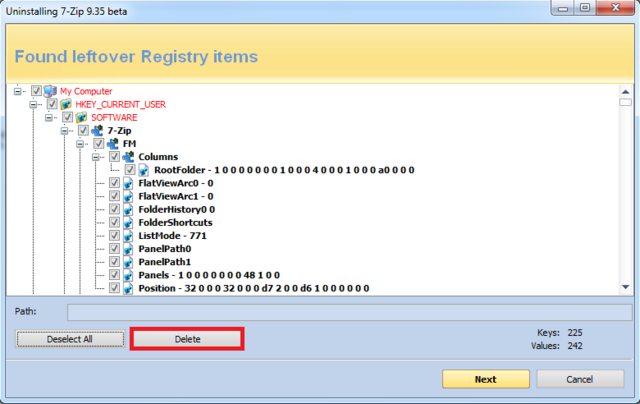
Task: Uncheck the FlatViewArc0 checkbox
Action: point(114,182)
